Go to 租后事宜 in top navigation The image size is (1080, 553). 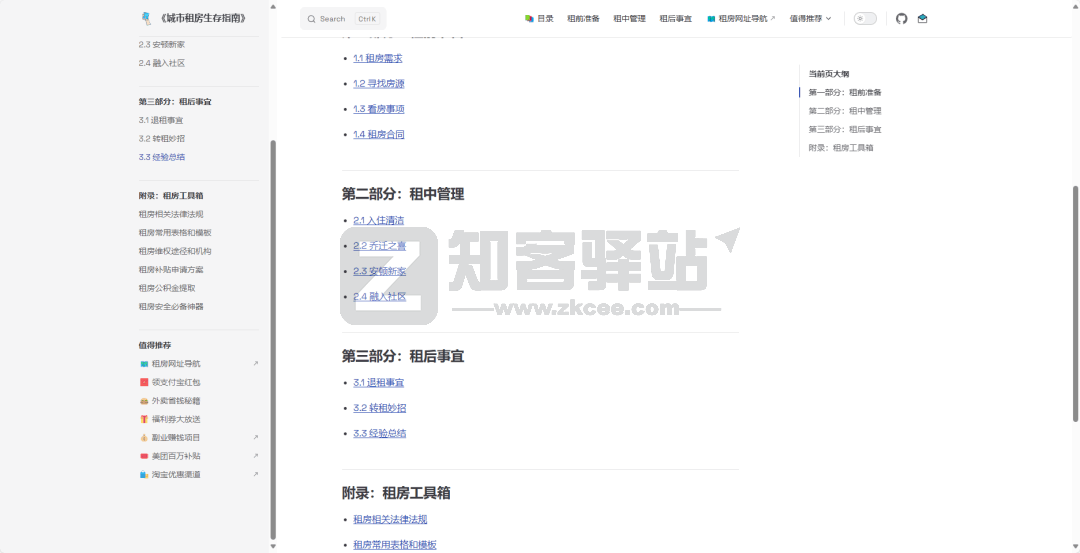click(676, 19)
